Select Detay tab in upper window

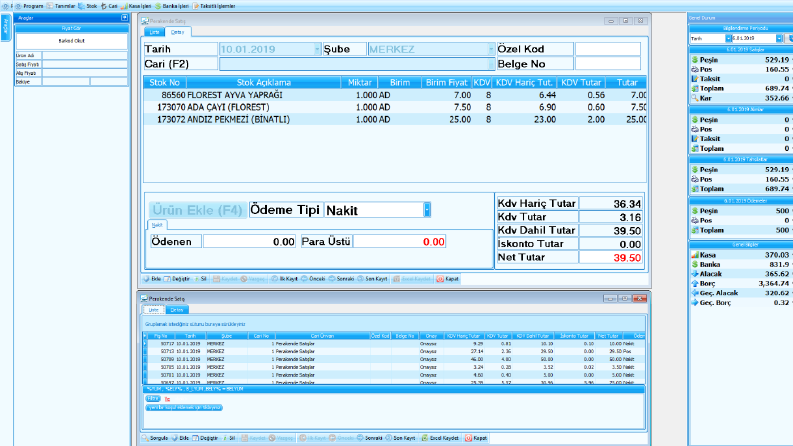pos(177,32)
